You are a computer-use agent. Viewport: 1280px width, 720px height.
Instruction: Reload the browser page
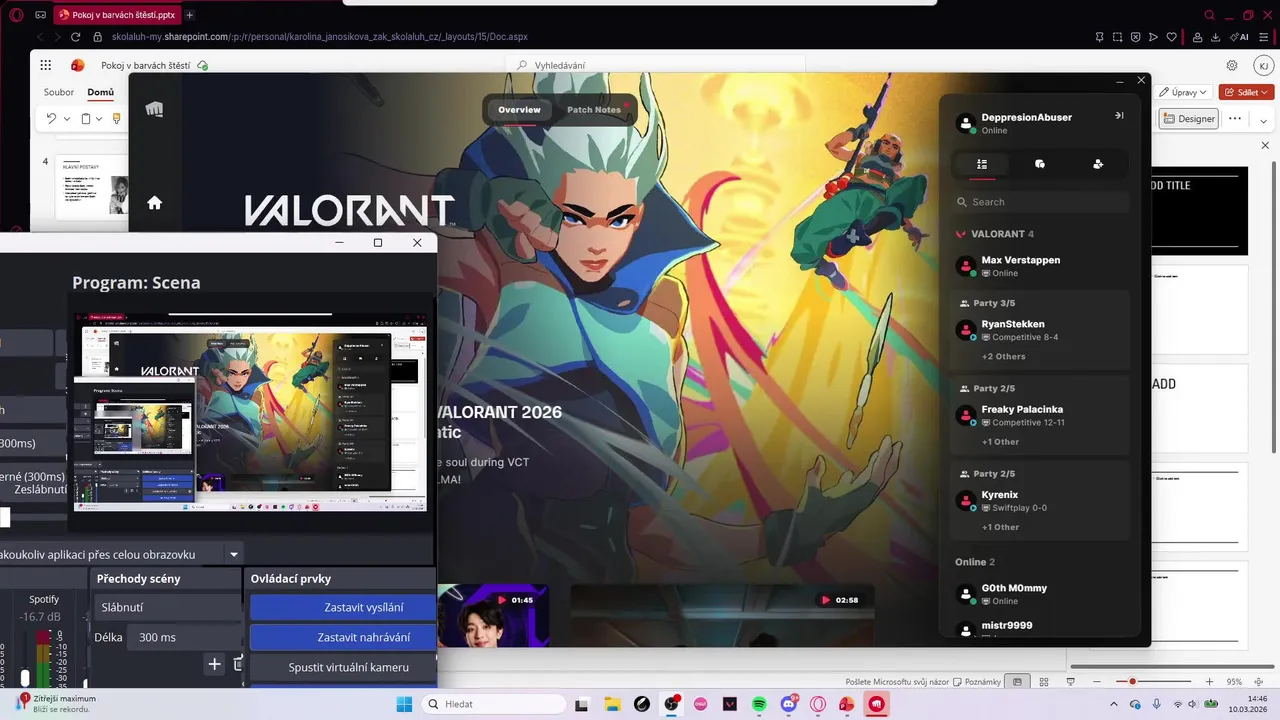75,37
